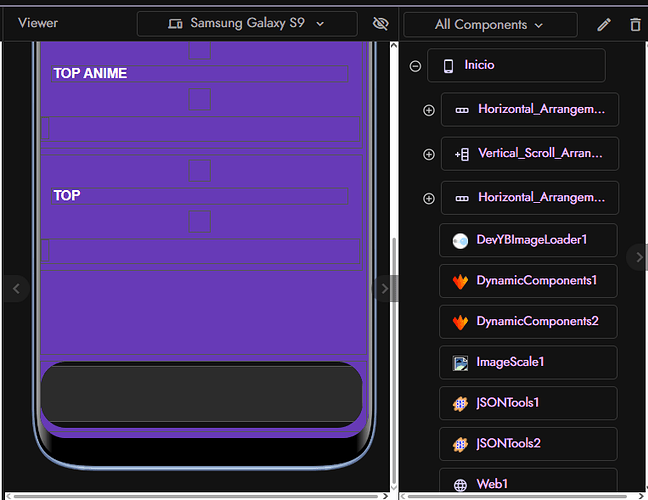Viewport: 648px width, 500px height.
Task: Open the Samsung Galaxy S9 device dropdown
Action: click(247, 24)
